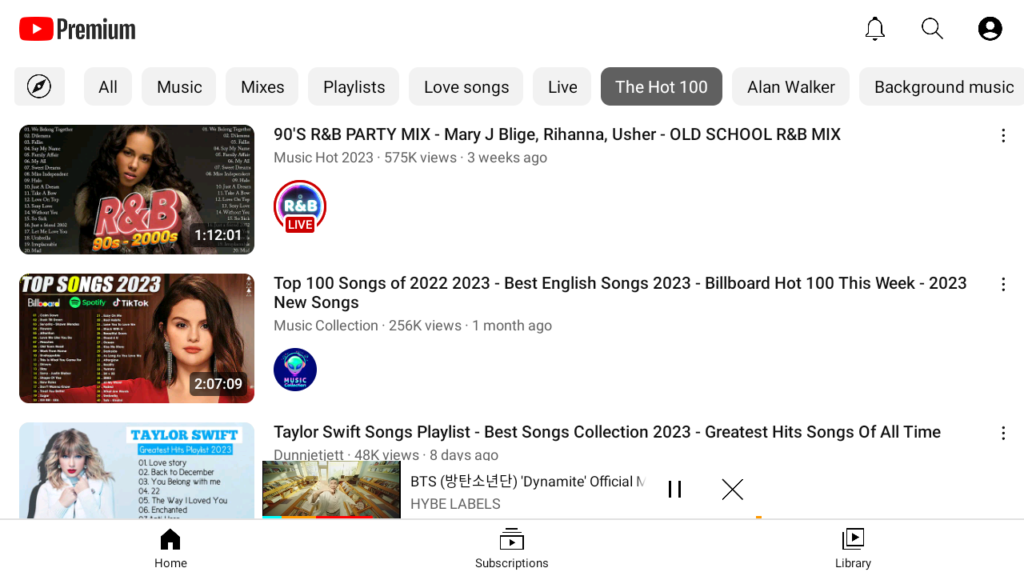1024x576 pixels.
Task: Select the Live filter chip
Action: 562,86
